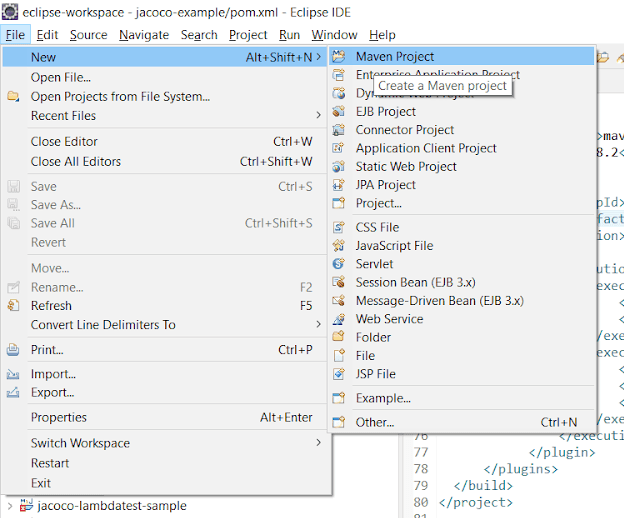Expand the Switch Workspace submenu arrow
Screen dimensions: 624x518
tap(318, 443)
